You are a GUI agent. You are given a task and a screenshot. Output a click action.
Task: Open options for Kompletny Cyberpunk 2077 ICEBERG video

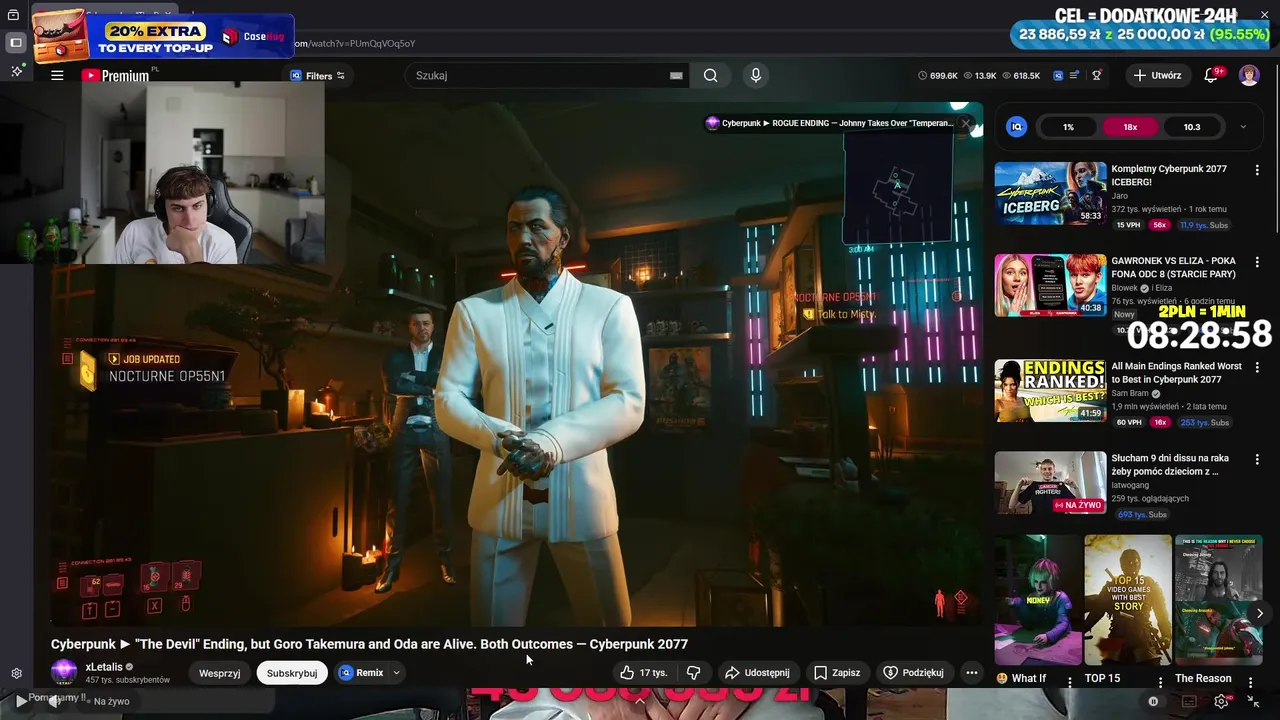click(x=1257, y=170)
